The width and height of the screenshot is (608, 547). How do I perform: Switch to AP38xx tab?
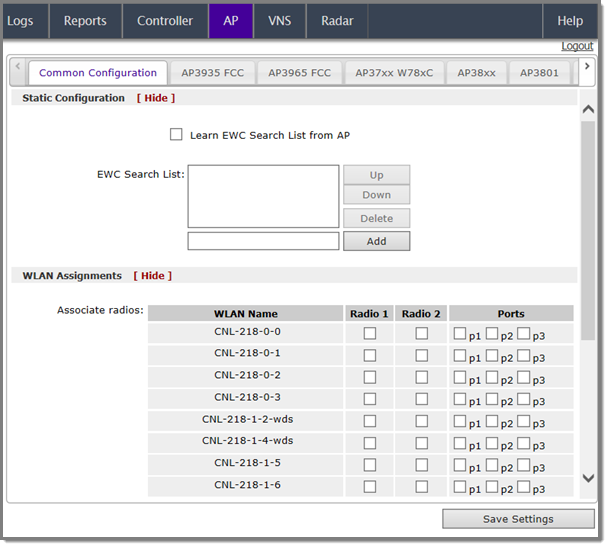click(476, 73)
